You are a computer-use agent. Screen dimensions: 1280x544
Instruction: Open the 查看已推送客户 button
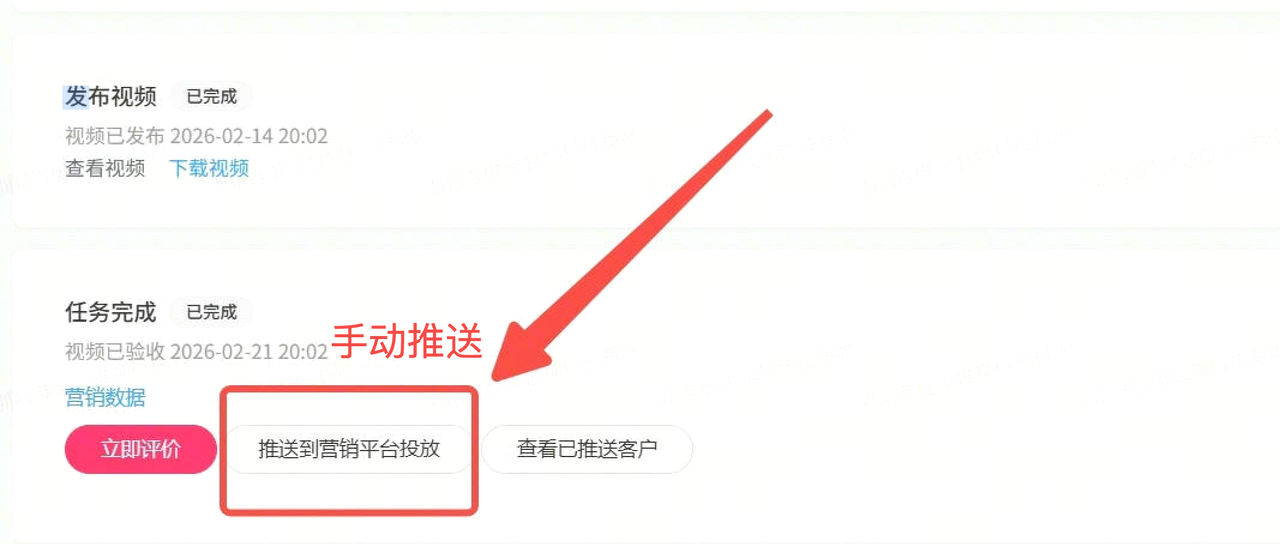(587, 449)
